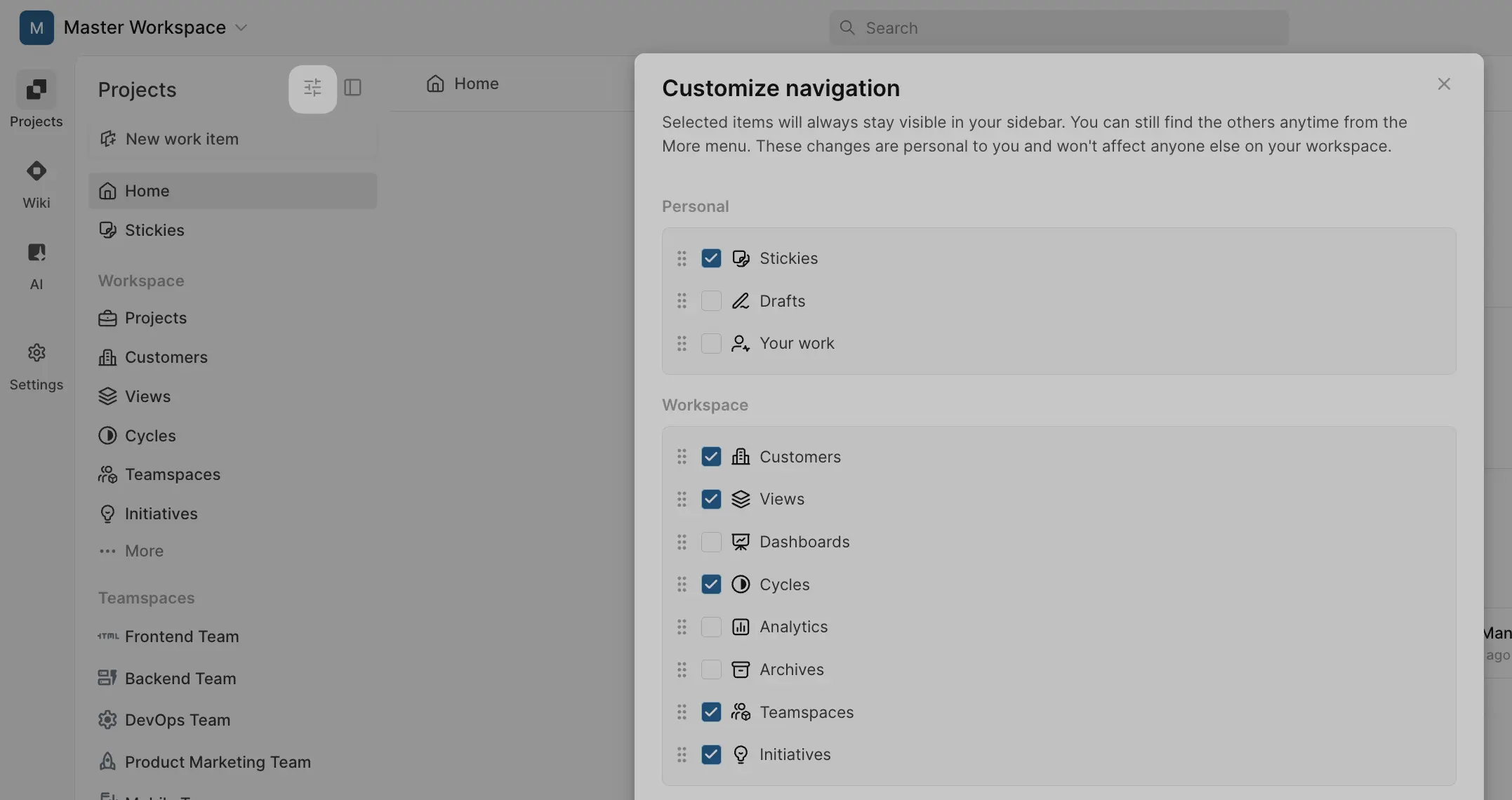Toggle the sidebar layout icon next to filters

[353, 88]
